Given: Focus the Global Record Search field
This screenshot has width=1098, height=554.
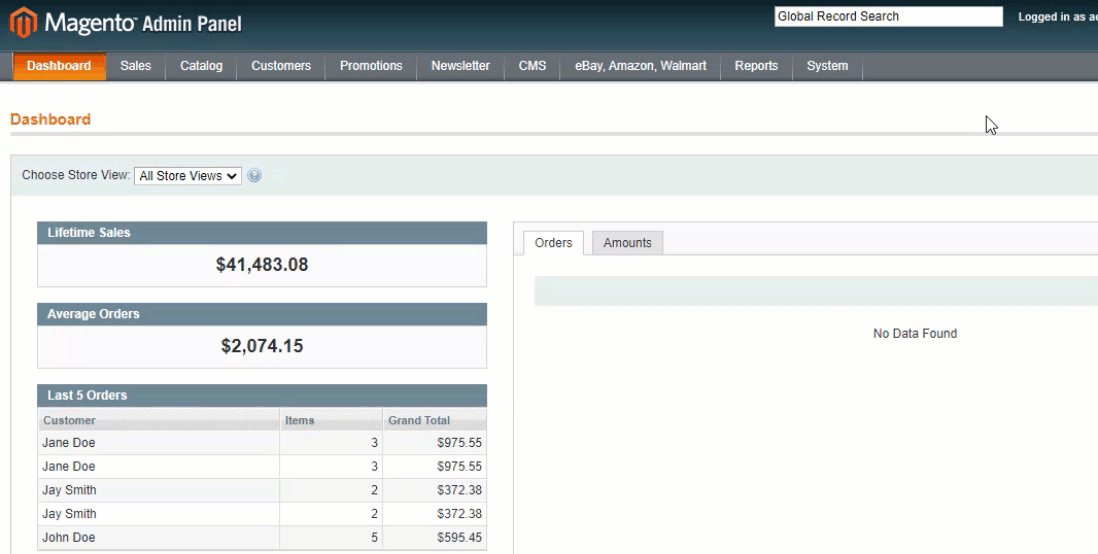Looking at the screenshot, I should [888, 17].
